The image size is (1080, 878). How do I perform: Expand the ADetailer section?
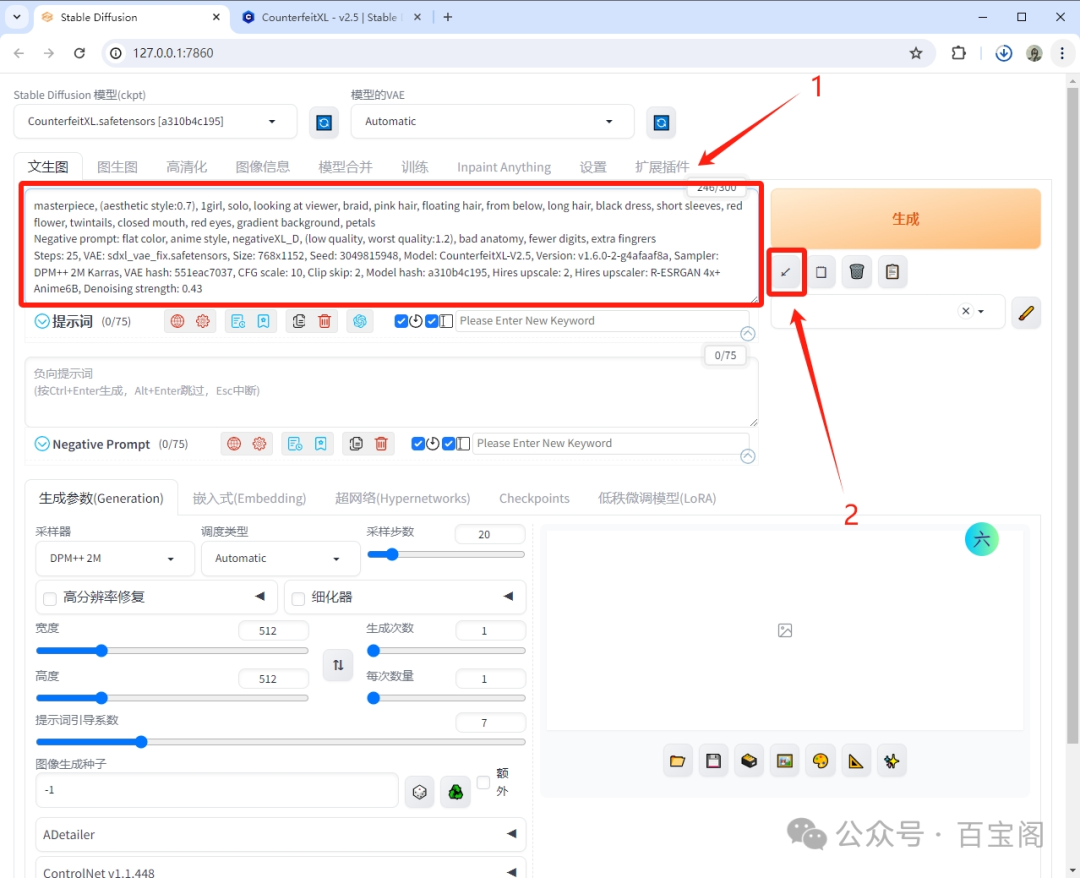[x=280, y=835]
